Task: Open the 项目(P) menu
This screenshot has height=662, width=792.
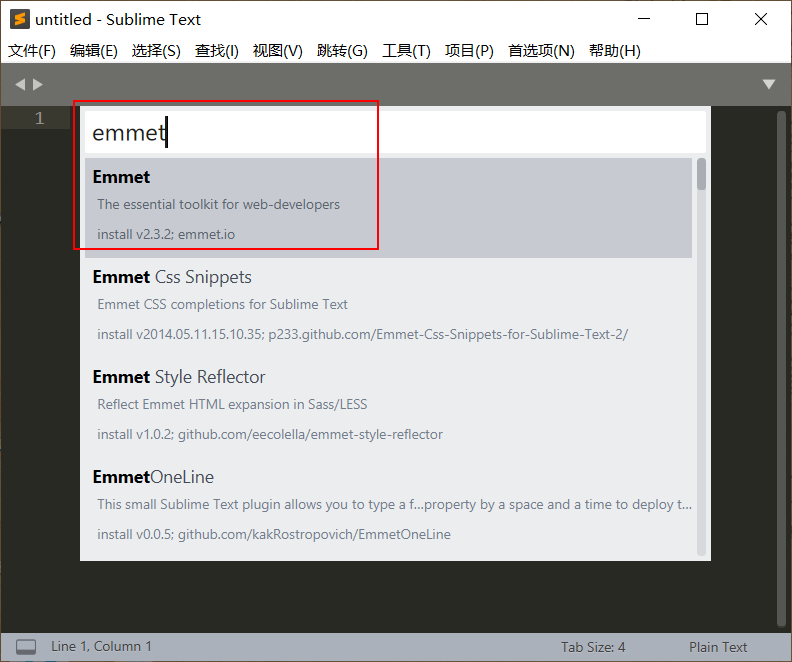Action: point(469,51)
